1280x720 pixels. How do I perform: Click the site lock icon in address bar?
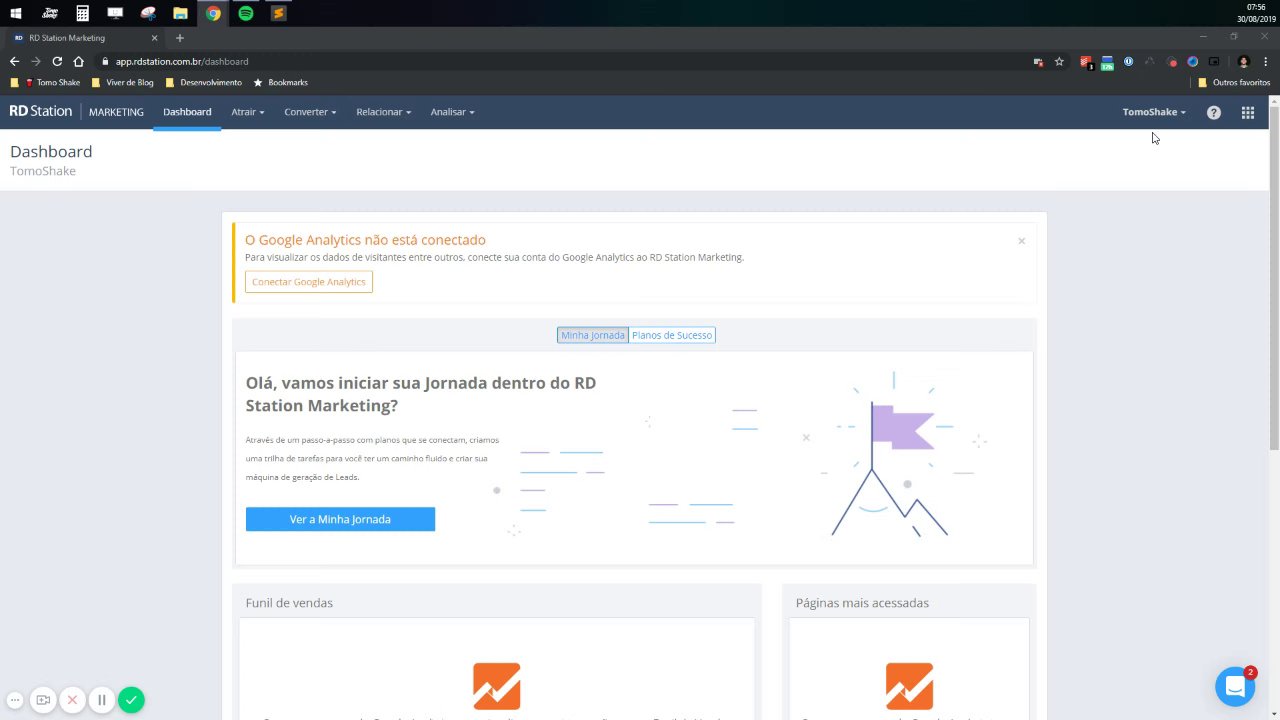pos(104,61)
